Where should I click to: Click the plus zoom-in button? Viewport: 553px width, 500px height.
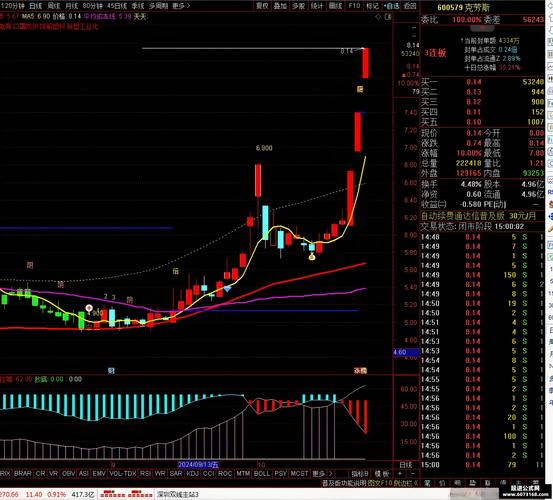click(x=400, y=473)
